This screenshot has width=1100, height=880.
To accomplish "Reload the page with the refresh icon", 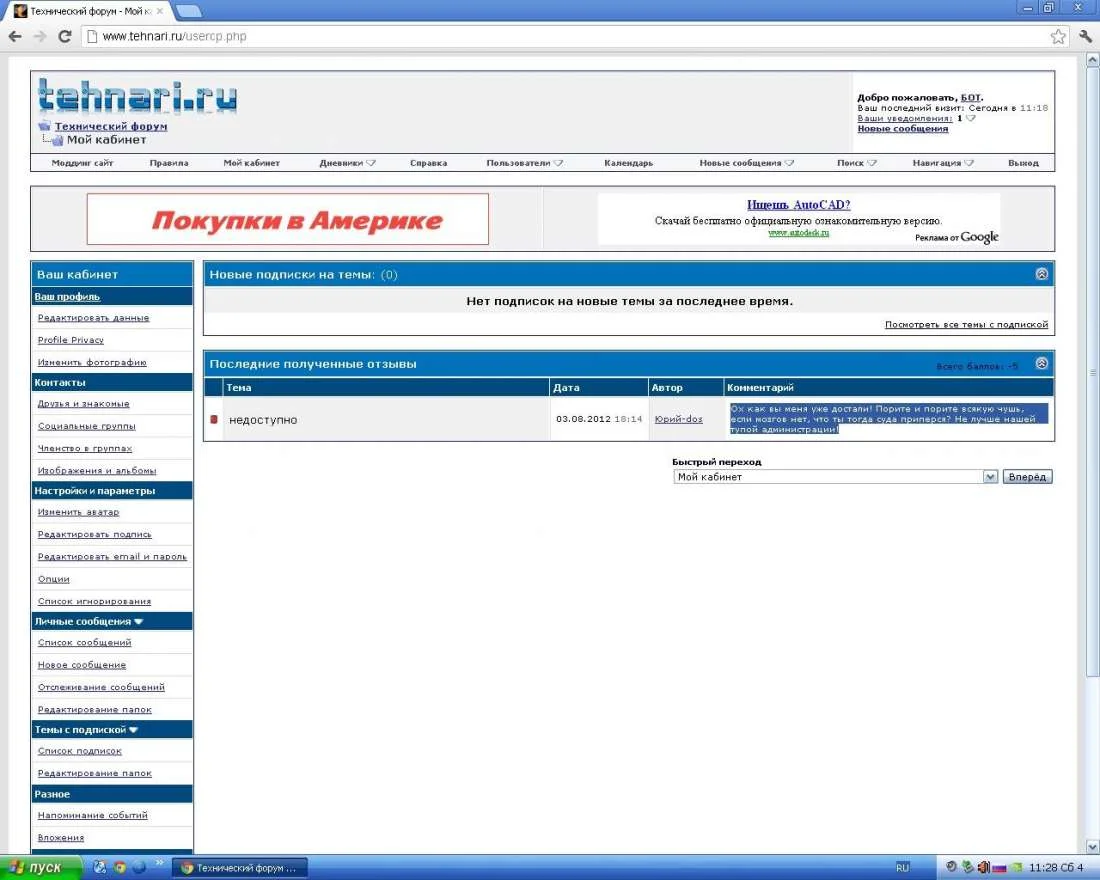I will tap(65, 36).
